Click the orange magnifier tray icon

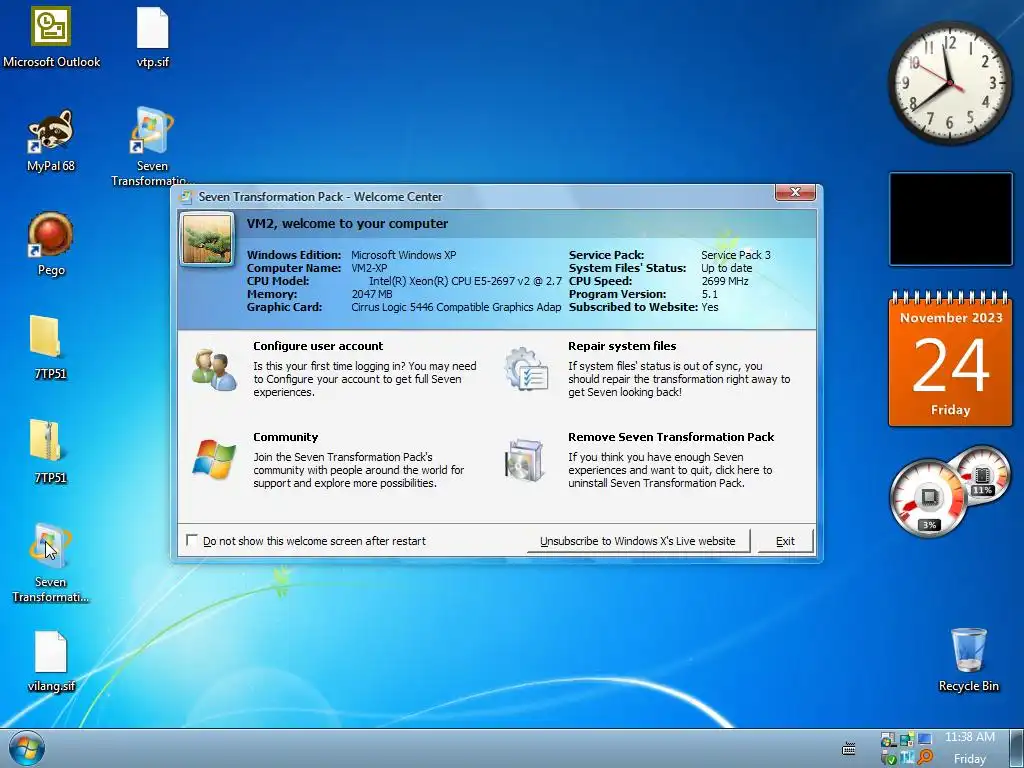(x=925, y=756)
